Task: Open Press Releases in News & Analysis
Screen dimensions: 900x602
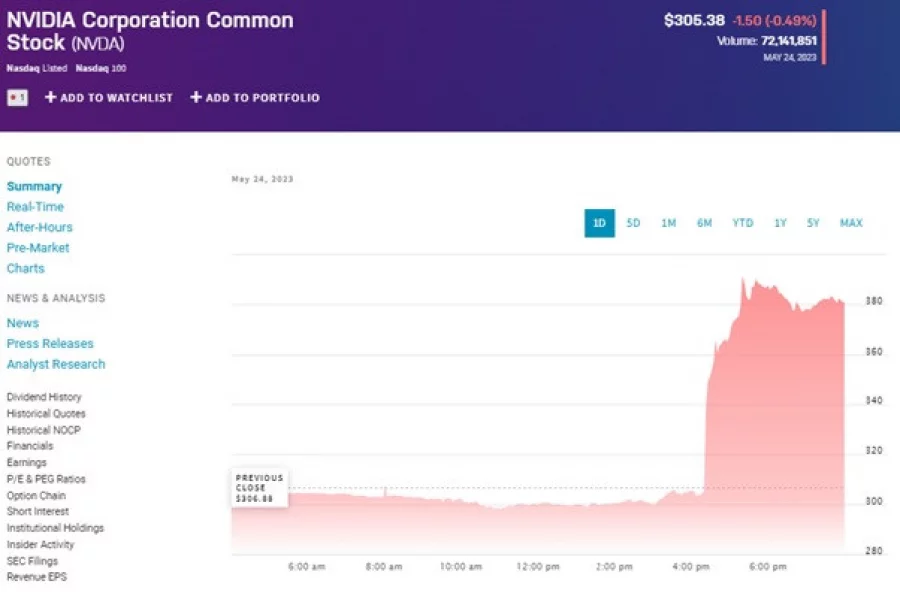Action: 50,344
